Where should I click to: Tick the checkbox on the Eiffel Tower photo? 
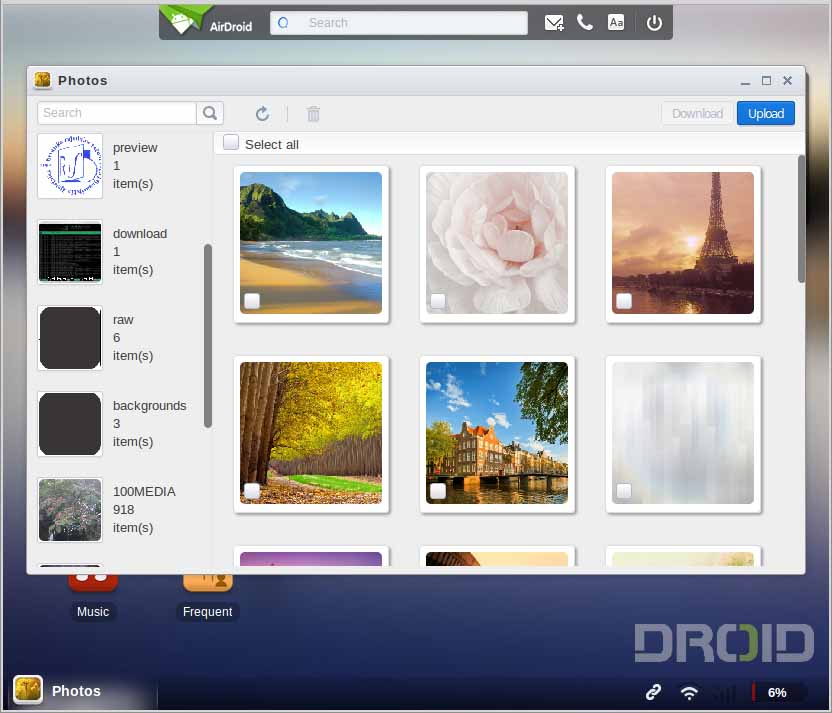[x=624, y=301]
